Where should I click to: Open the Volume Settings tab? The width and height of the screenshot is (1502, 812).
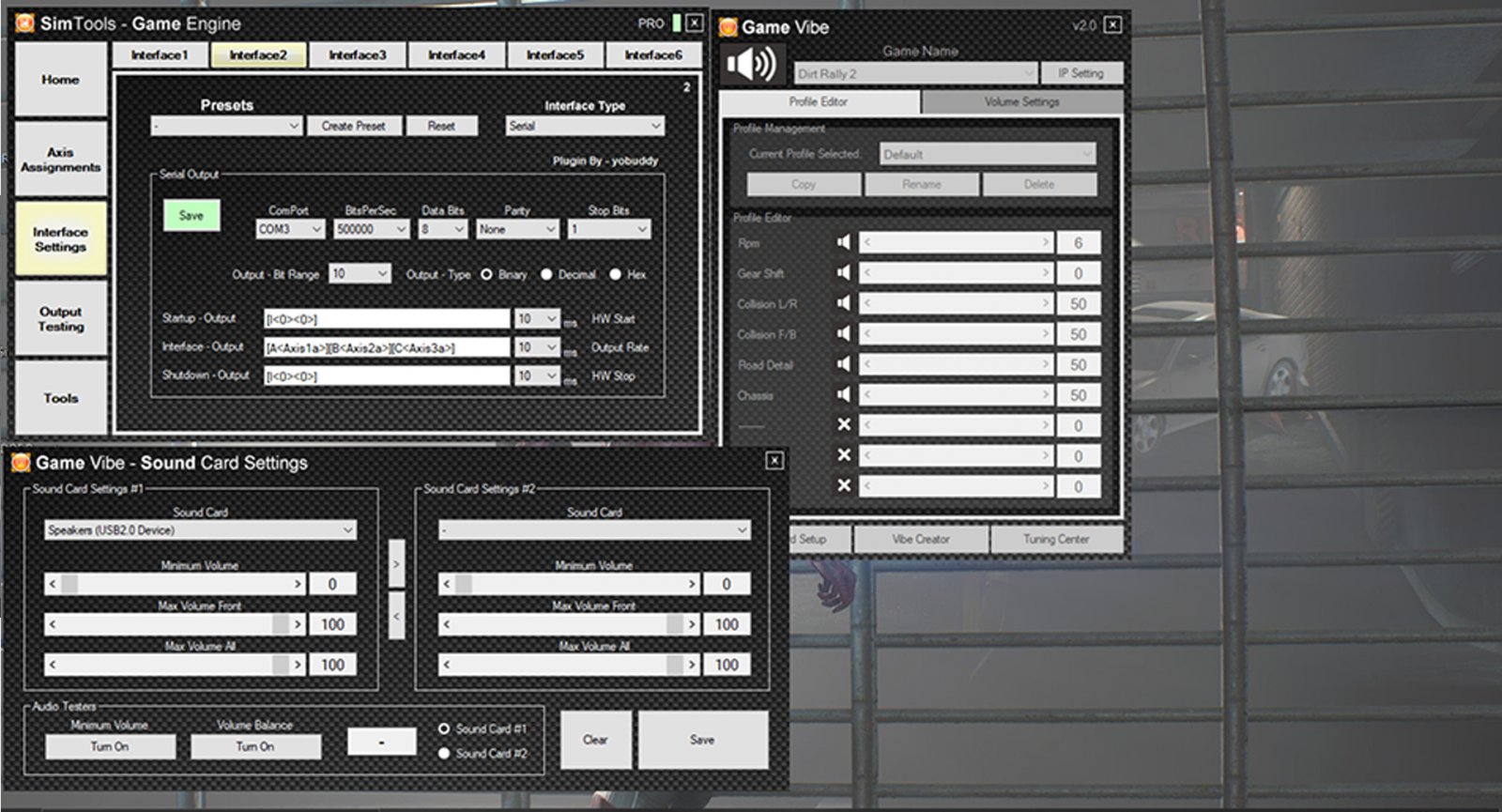(x=1021, y=101)
